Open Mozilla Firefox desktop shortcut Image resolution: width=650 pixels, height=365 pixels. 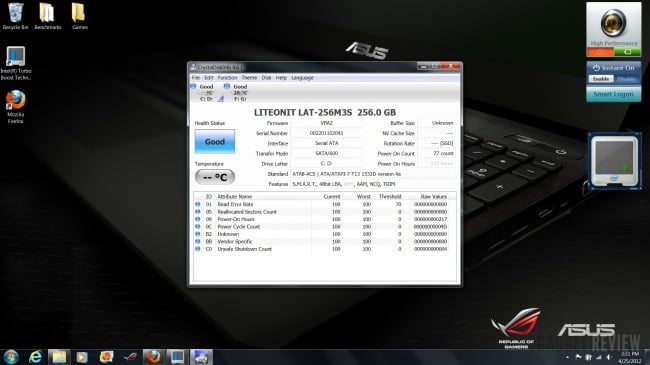[x=15, y=107]
